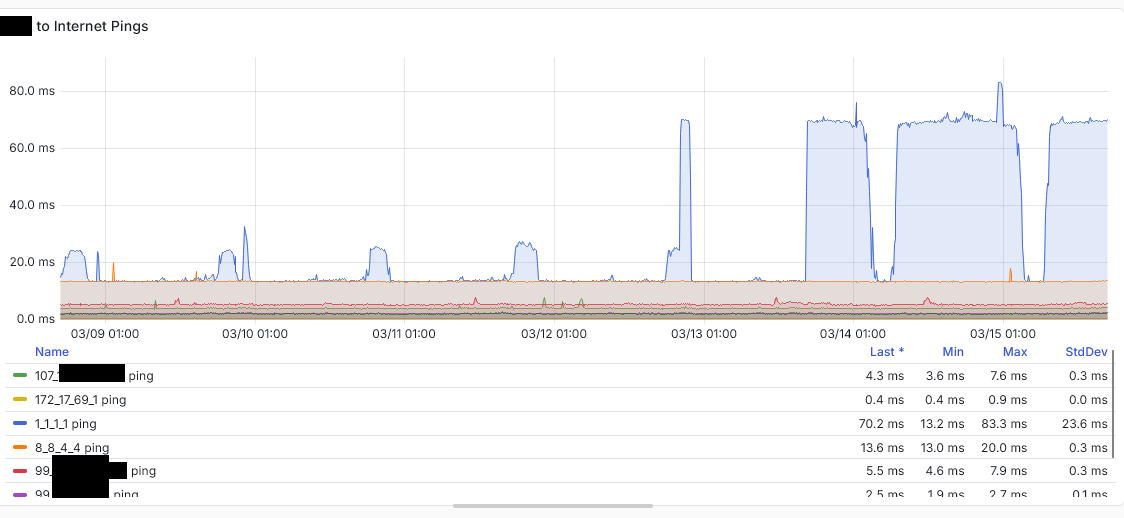Select the 13.2 ms Min value
This screenshot has height=518, width=1124.
(x=942, y=423)
